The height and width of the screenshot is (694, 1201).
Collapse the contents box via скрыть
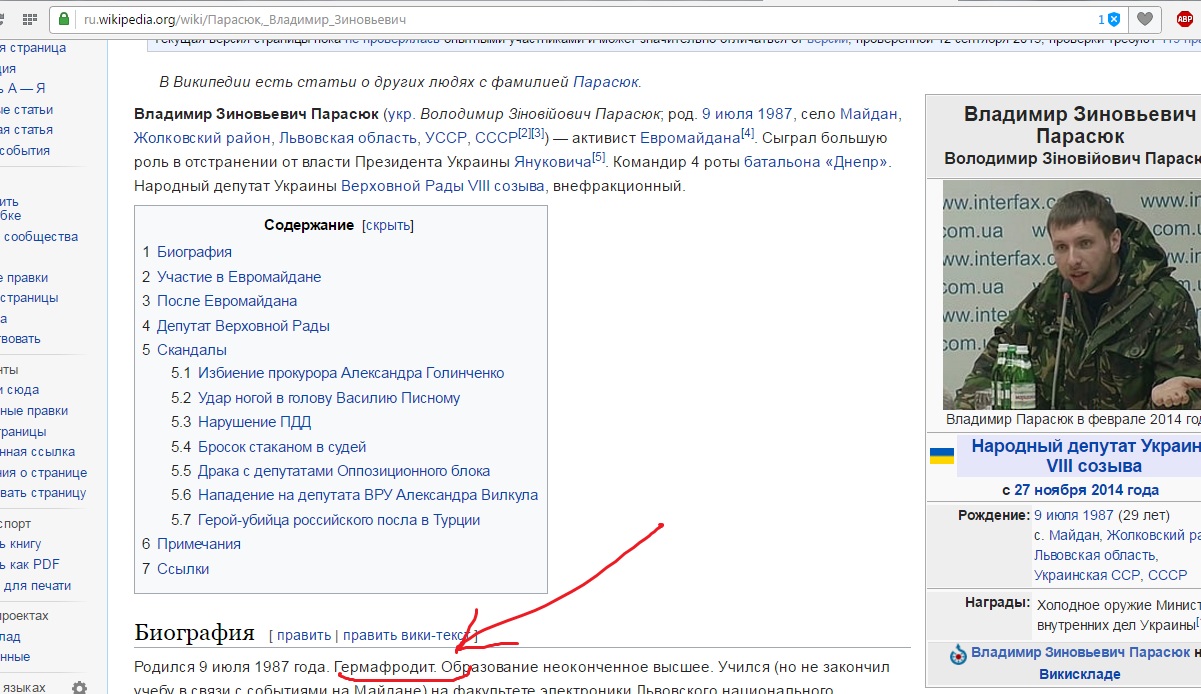(x=388, y=225)
